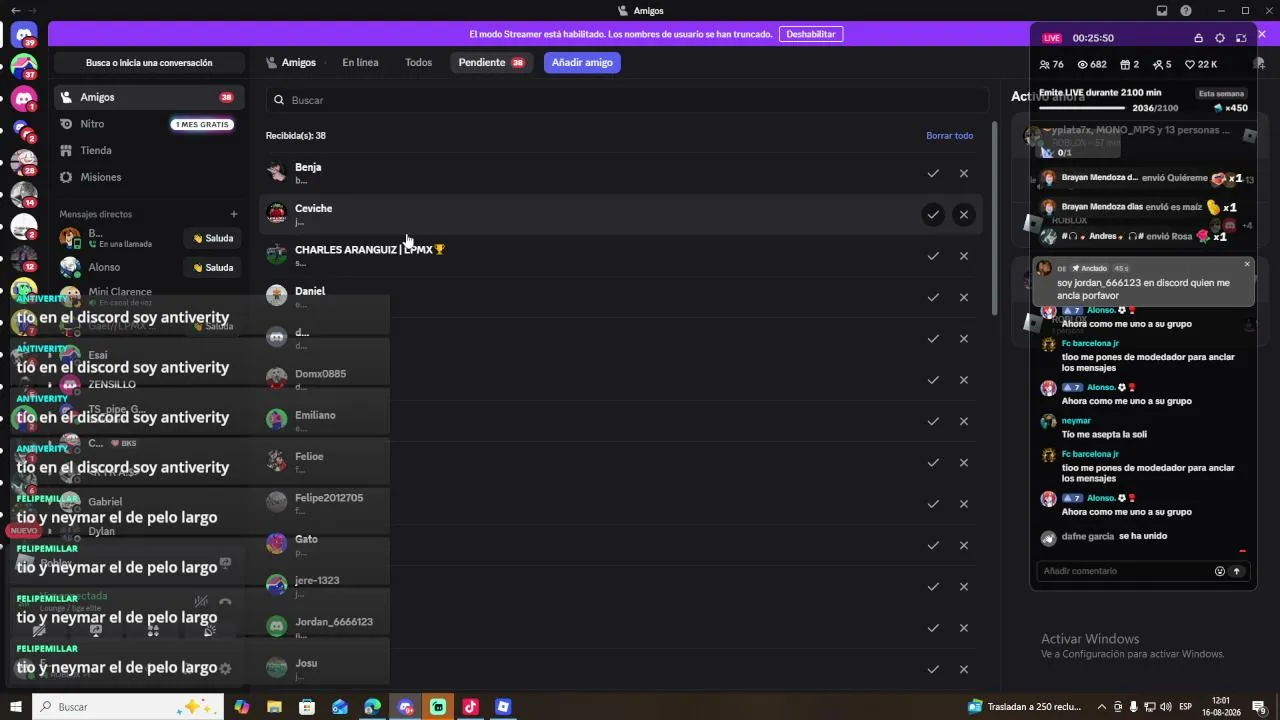Open the server with the 37 badge
Image resolution: width=1280 pixels, height=720 pixels.
point(24,68)
